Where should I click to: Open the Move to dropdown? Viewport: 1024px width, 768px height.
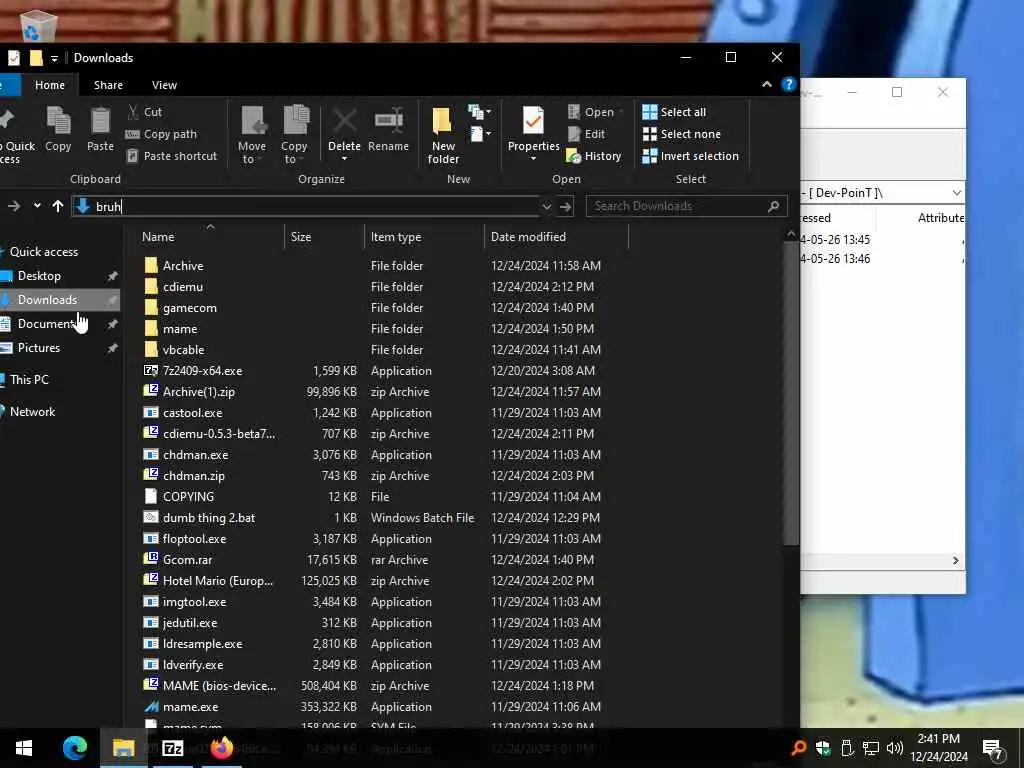(252, 135)
